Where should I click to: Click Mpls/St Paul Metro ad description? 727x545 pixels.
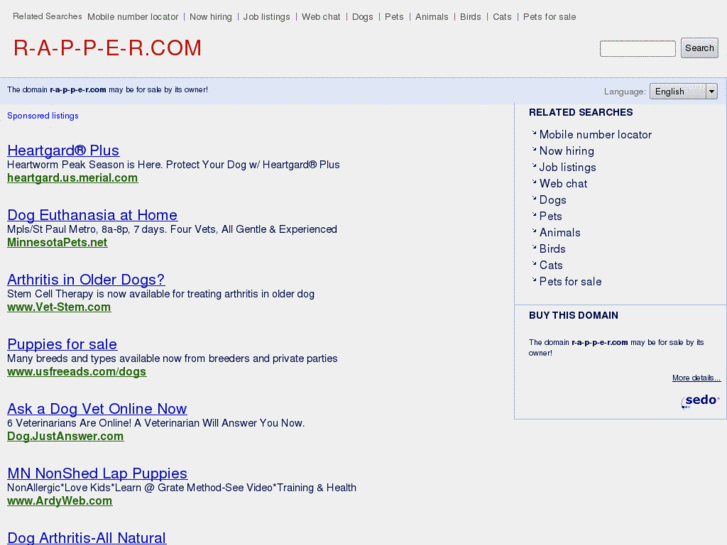click(x=172, y=229)
